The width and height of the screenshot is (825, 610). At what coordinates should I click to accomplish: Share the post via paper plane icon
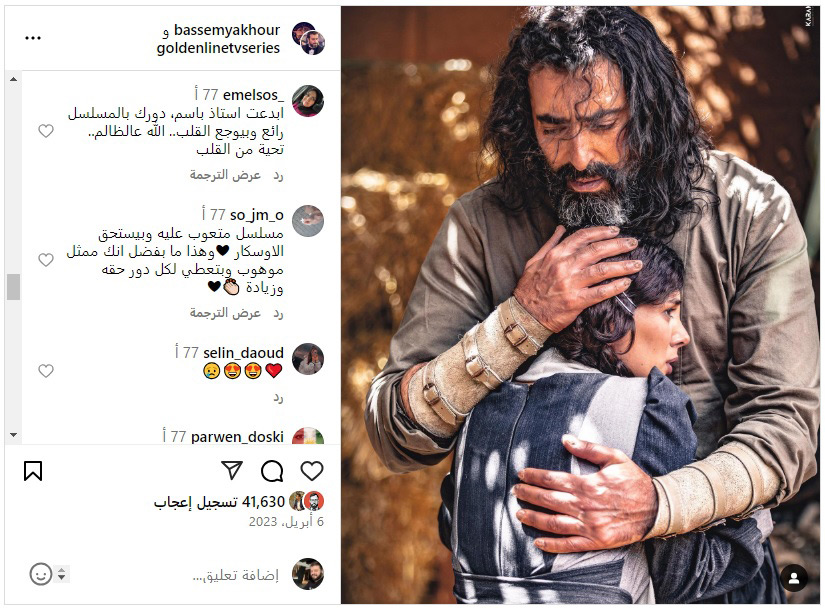coord(232,470)
